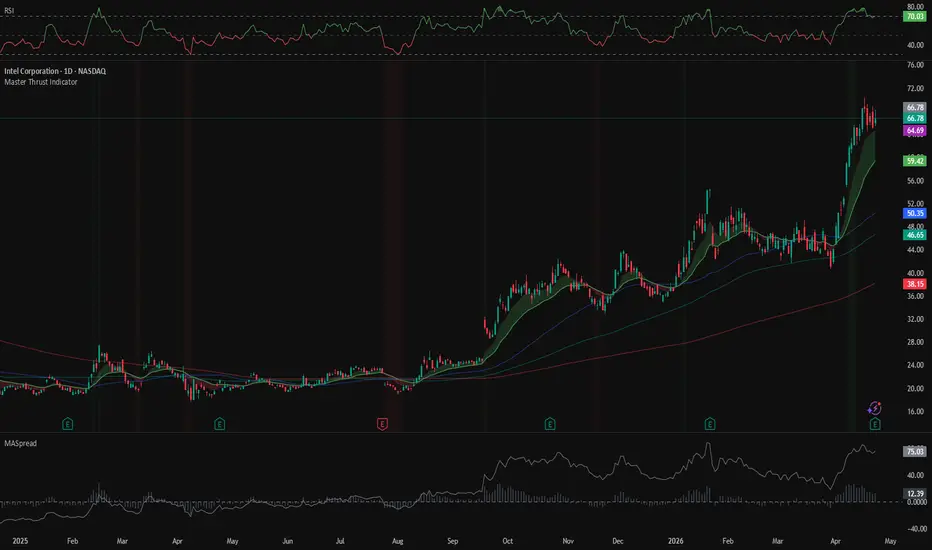Click the earnings marker just before Feb 2026
This screenshot has width=932, height=550.
pos(710,424)
